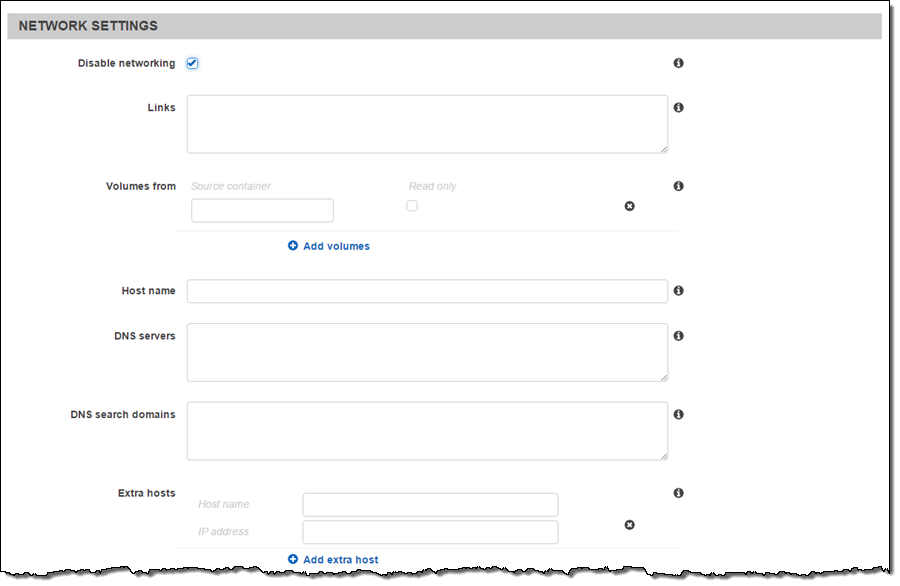
Task: Click info icon beside Disable networking
Action: click(678, 63)
